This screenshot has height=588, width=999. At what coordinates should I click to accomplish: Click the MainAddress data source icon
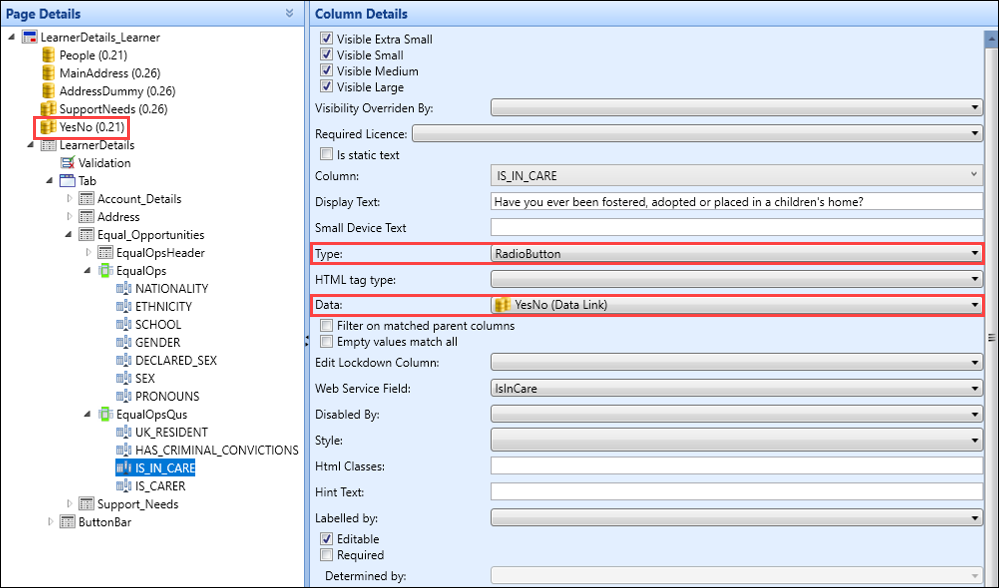coord(48,73)
